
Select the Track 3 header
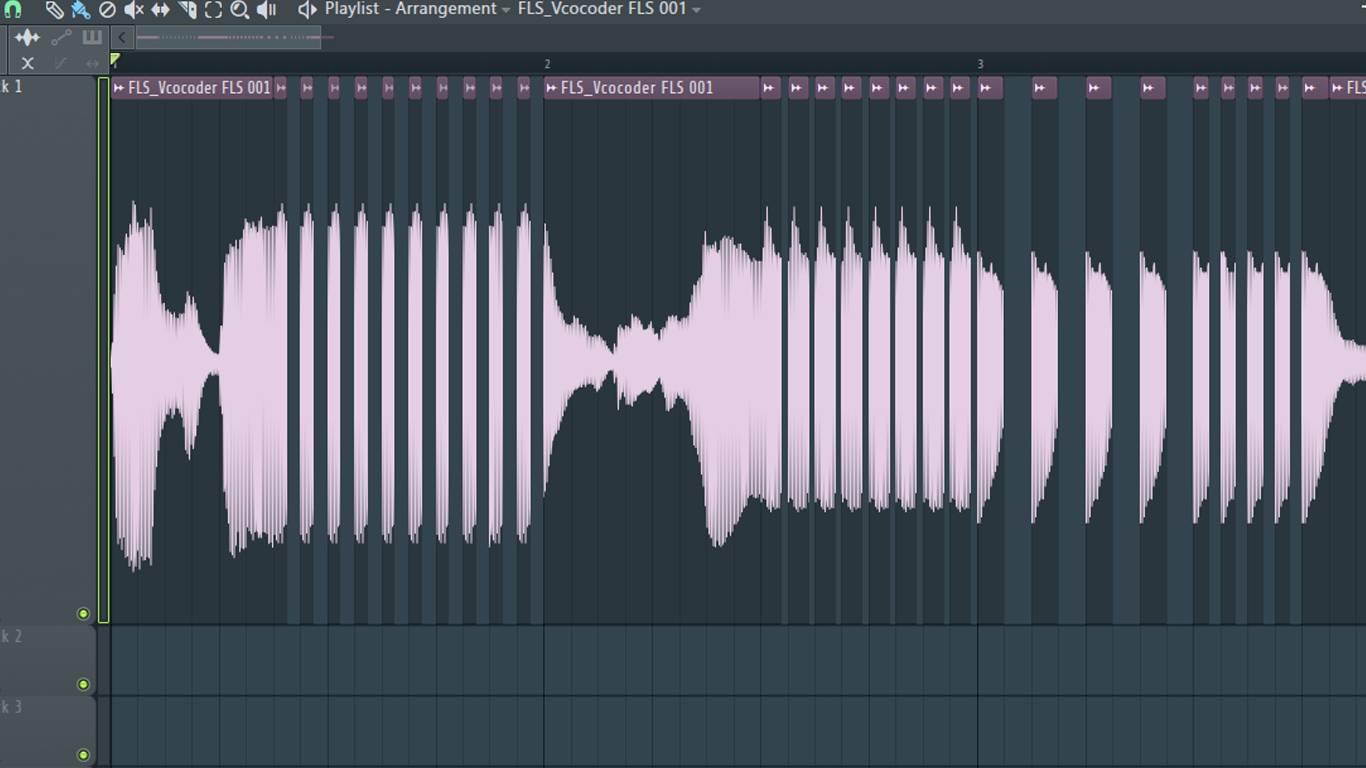(x=48, y=732)
